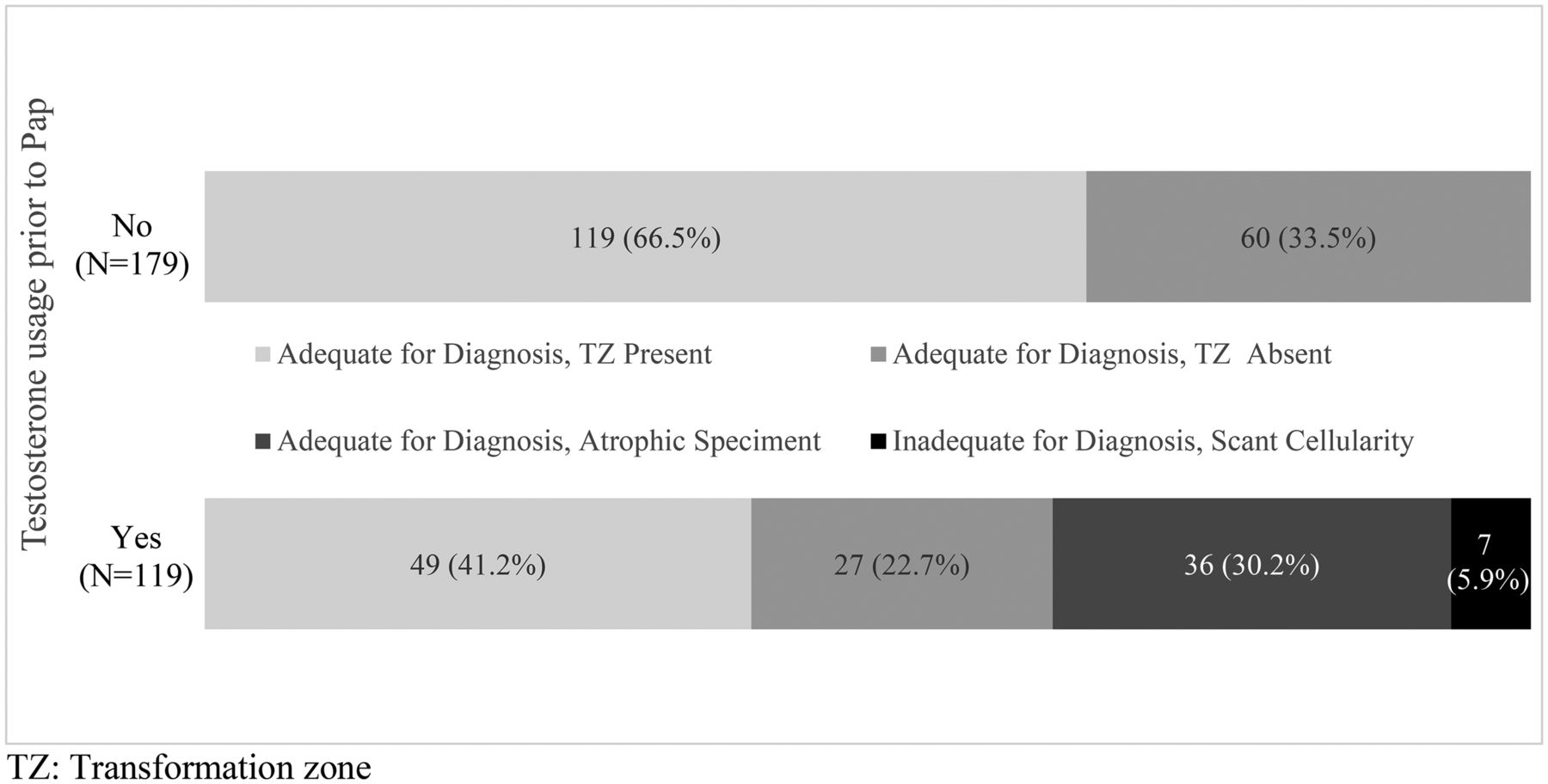
Task: Click the Adequate for Diagnosis, TZ Absent legend text
Action: (x=1112, y=354)
